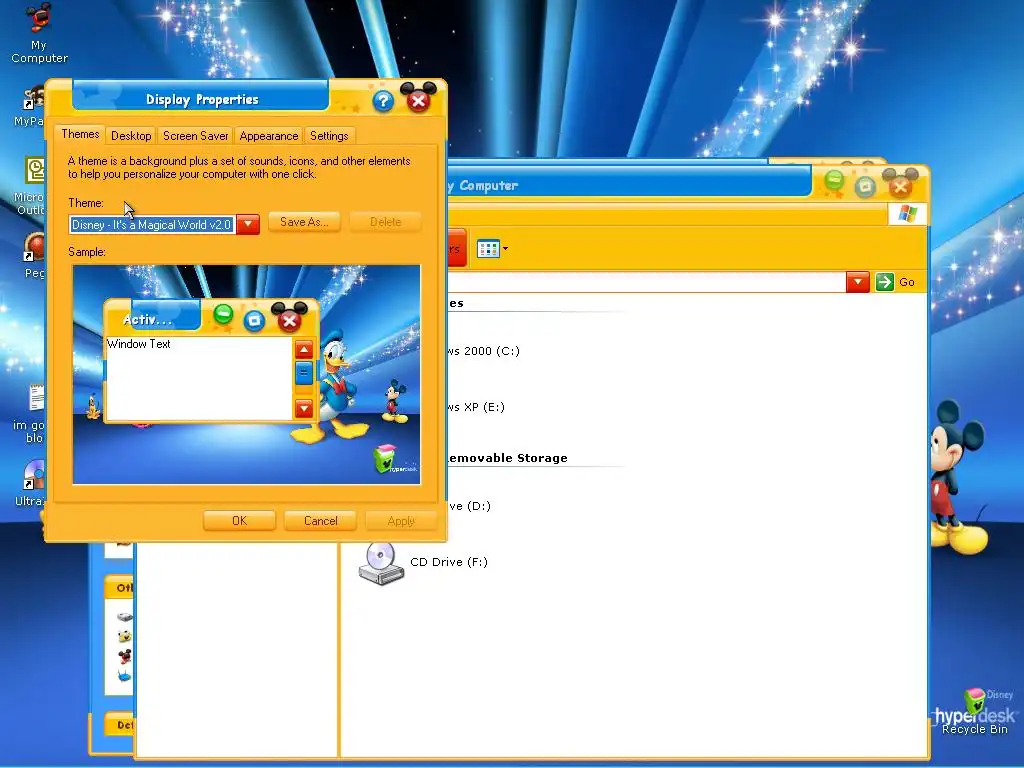Select the drive labeled (D:)
The width and height of the screenshot is (1024, 768).
tap(470, 505)
